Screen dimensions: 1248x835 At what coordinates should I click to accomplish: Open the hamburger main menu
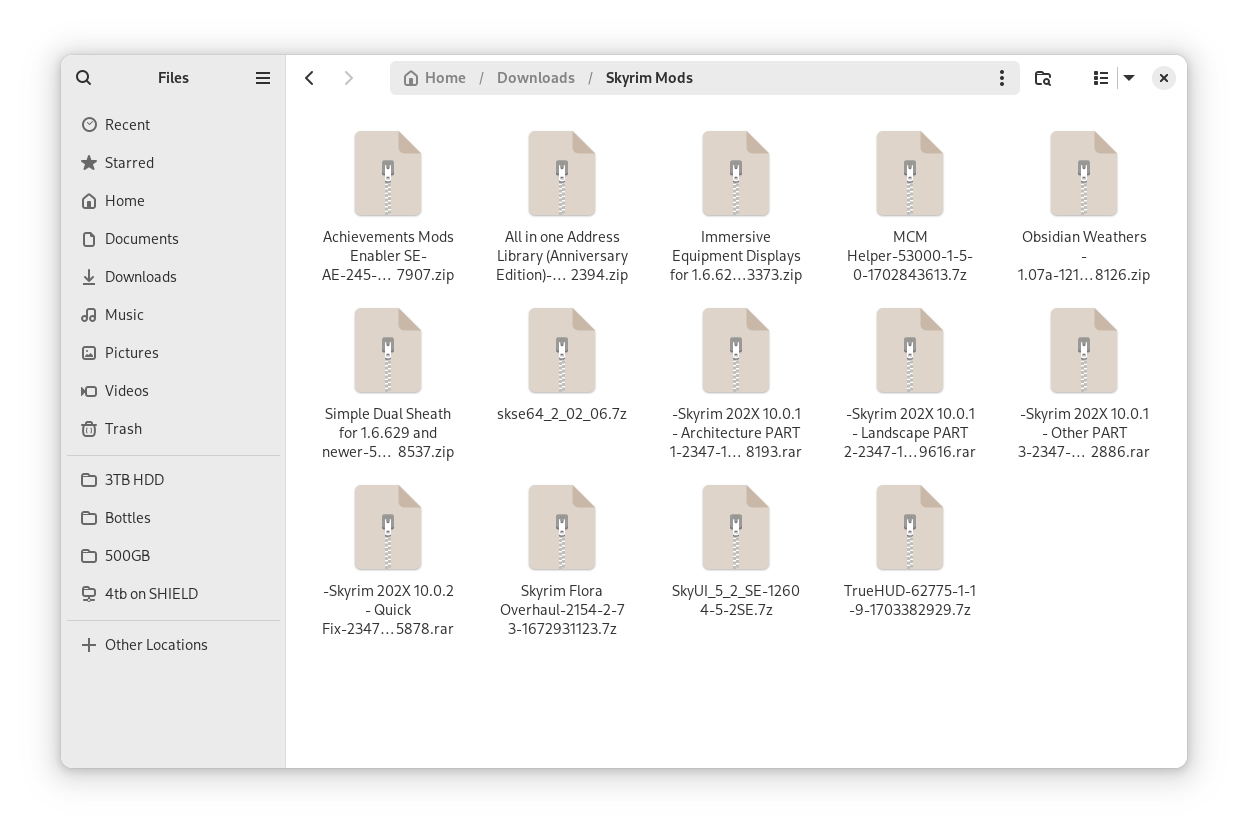[263, 78]
